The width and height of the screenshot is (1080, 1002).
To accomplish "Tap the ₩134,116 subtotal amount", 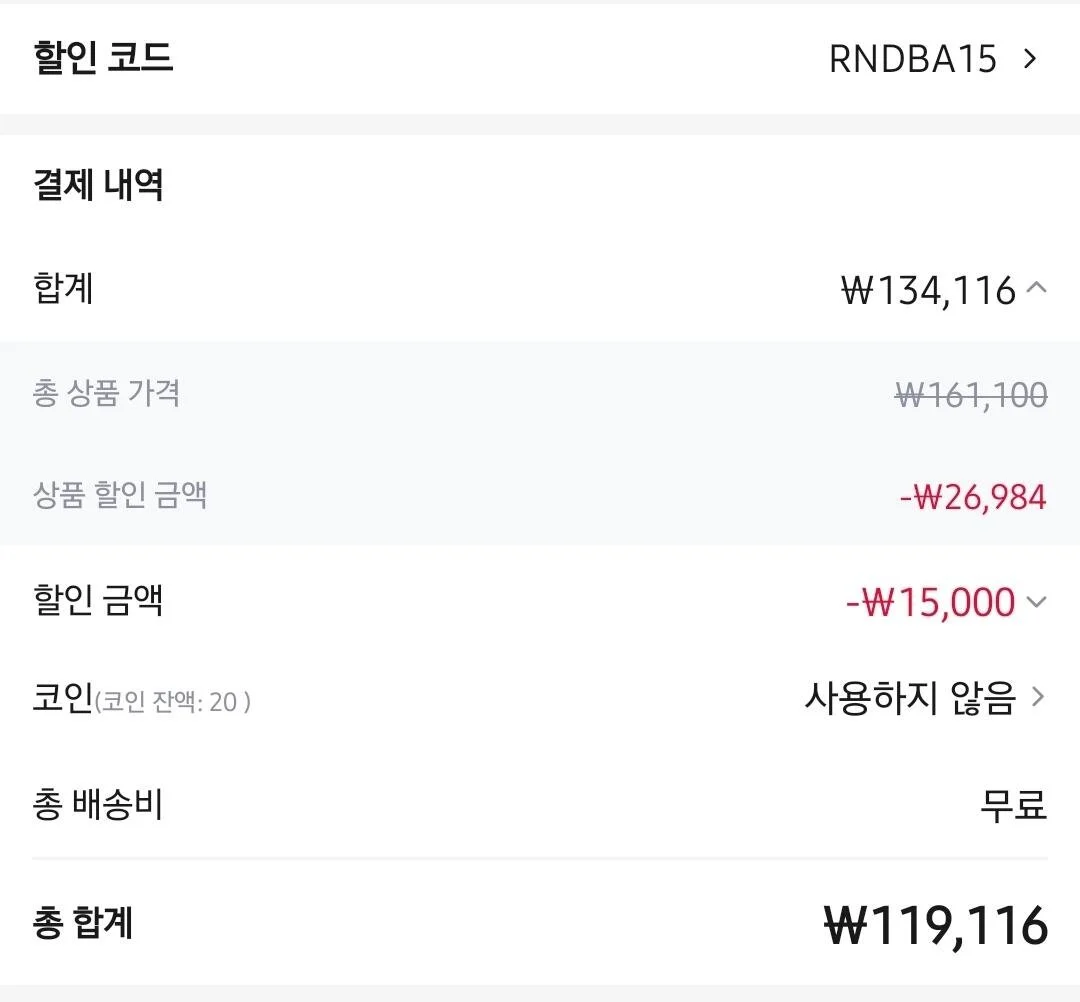I will tap(928, 290).
